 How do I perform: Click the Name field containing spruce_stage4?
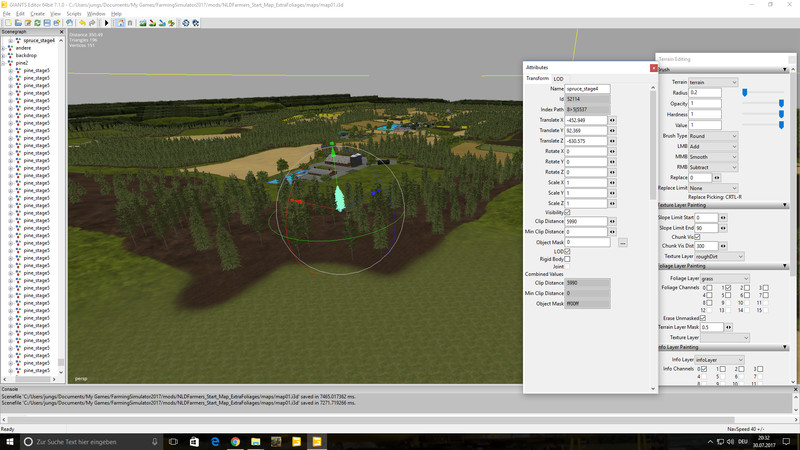point(587,89)
